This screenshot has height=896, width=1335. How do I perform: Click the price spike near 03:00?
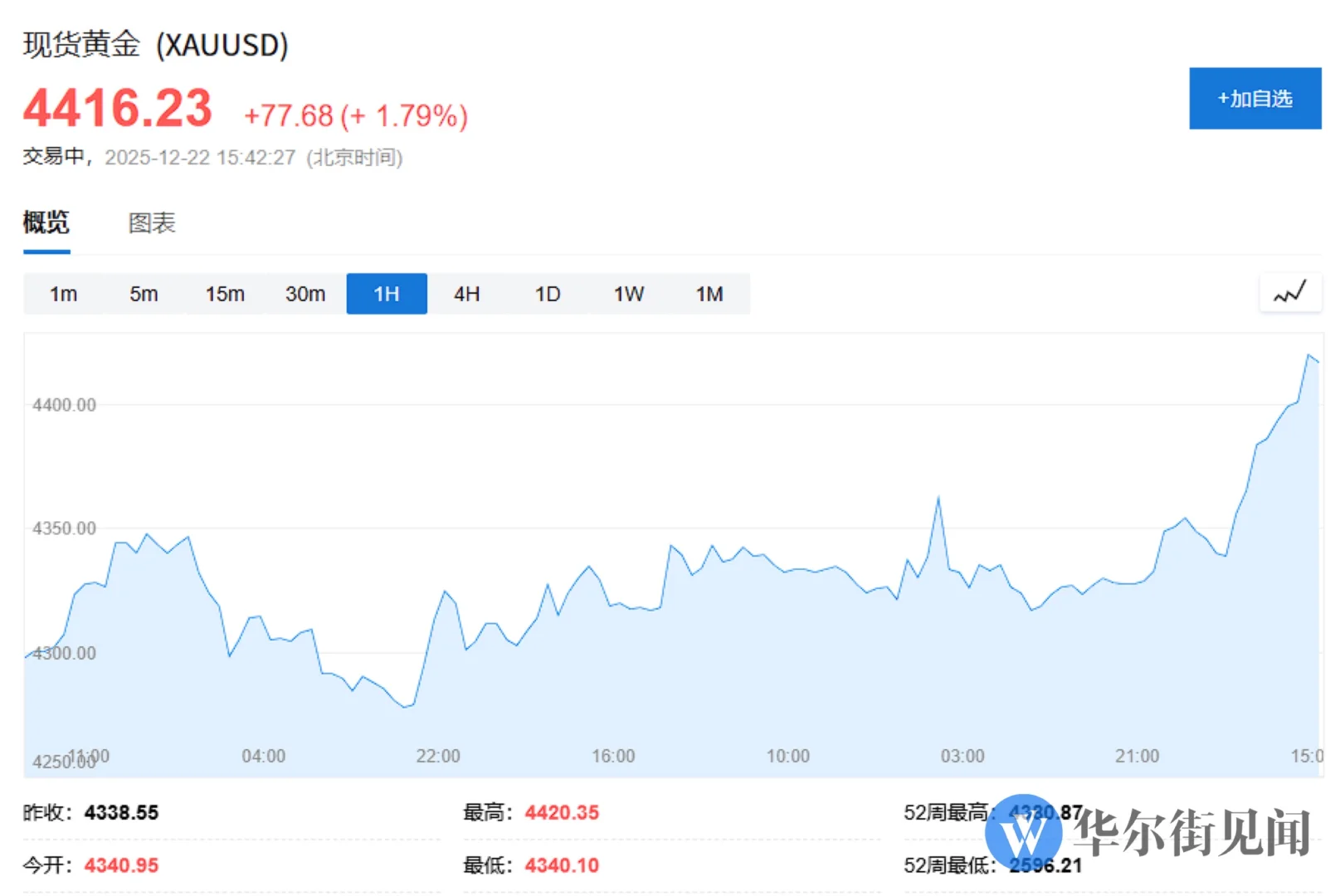tap(938, 499)
